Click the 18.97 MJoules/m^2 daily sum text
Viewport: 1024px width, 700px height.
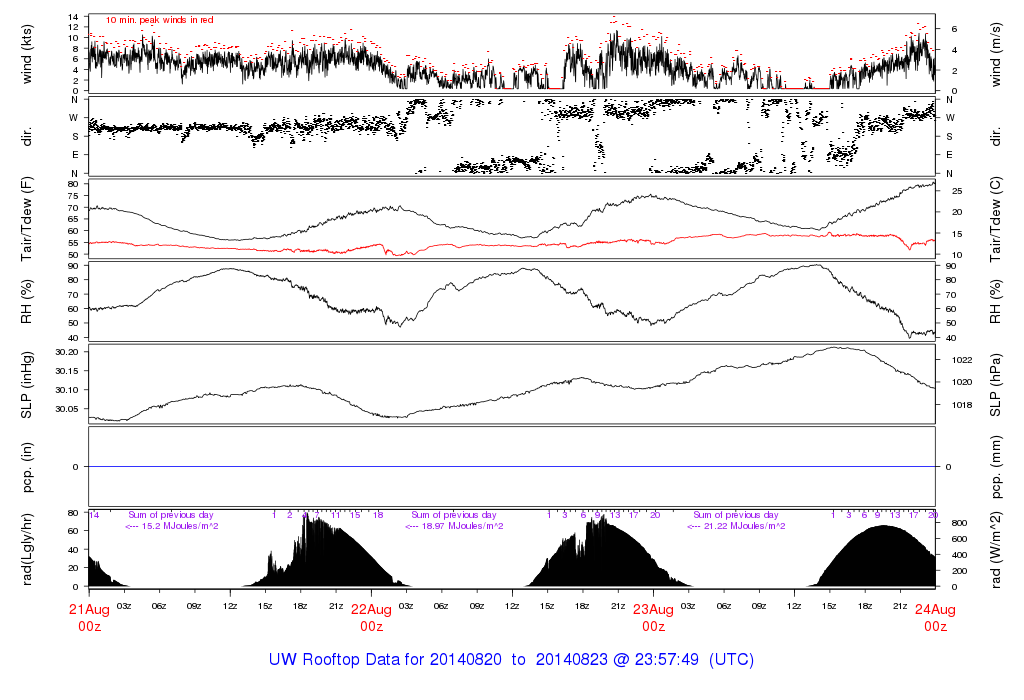454,526
